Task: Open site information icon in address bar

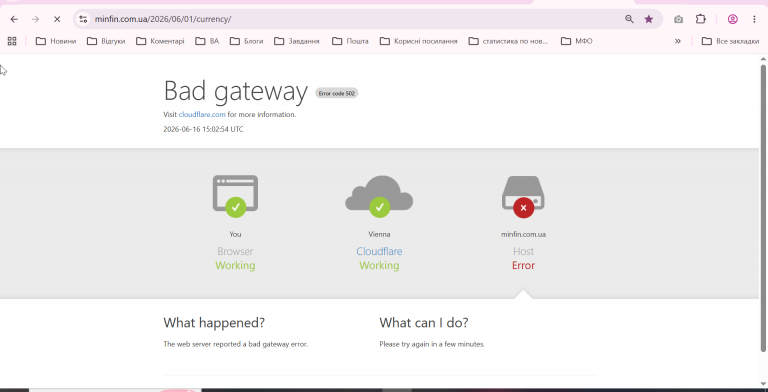Action: 83,19
